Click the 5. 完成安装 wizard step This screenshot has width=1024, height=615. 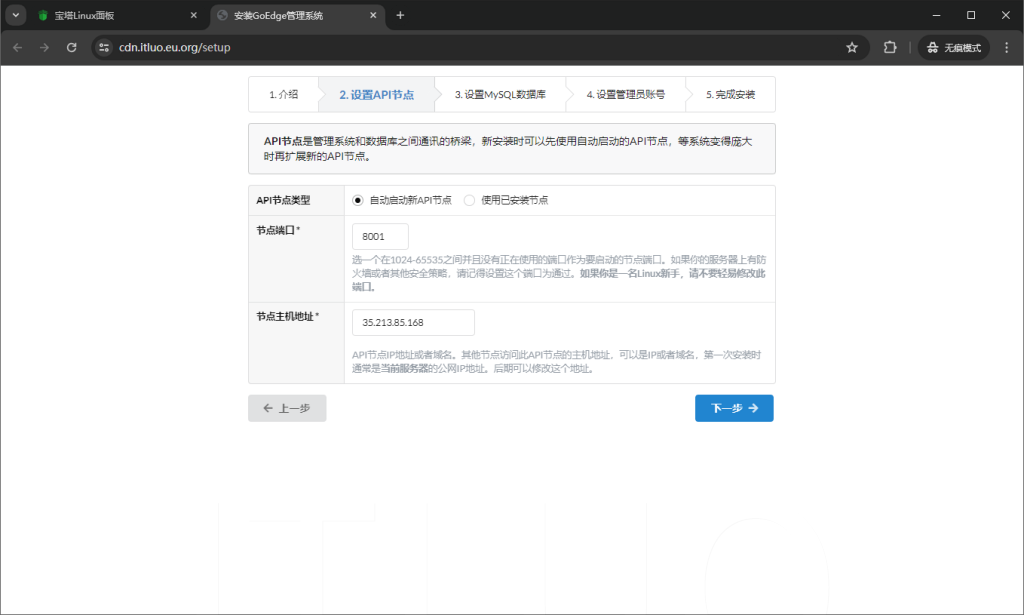(x=730, y=94)
